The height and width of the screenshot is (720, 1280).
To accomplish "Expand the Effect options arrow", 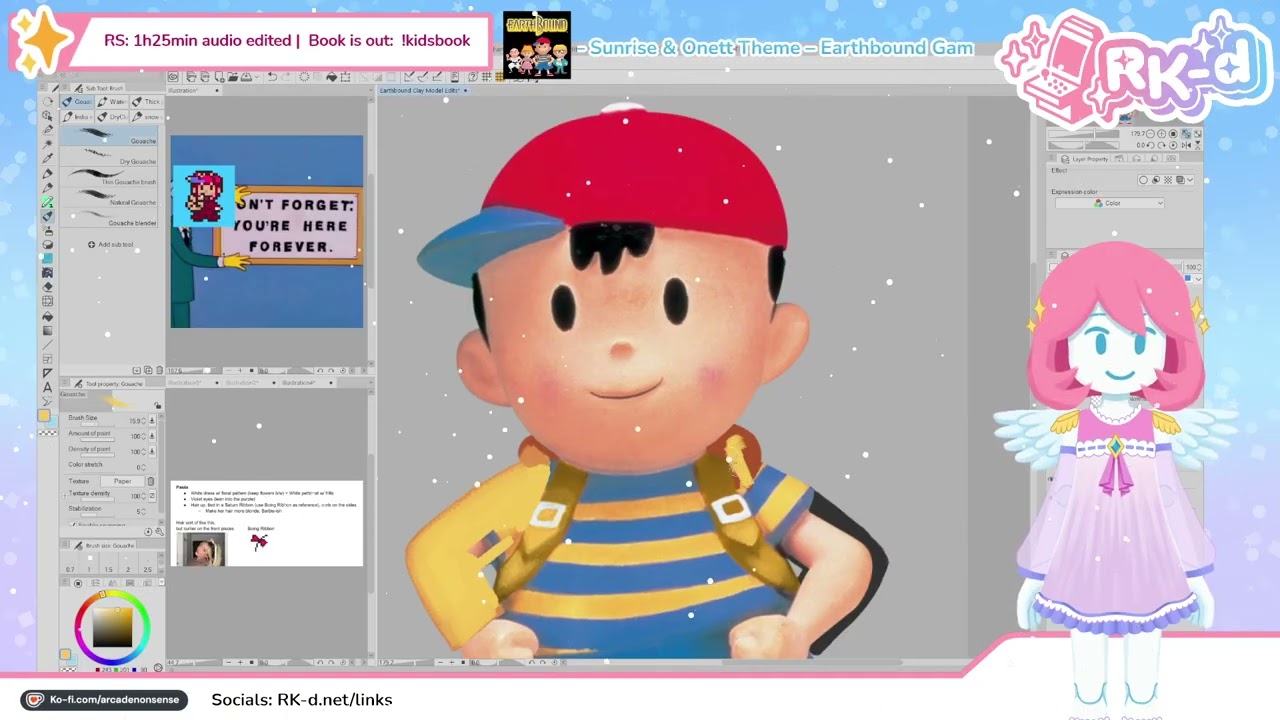I will pos(1190,180).
